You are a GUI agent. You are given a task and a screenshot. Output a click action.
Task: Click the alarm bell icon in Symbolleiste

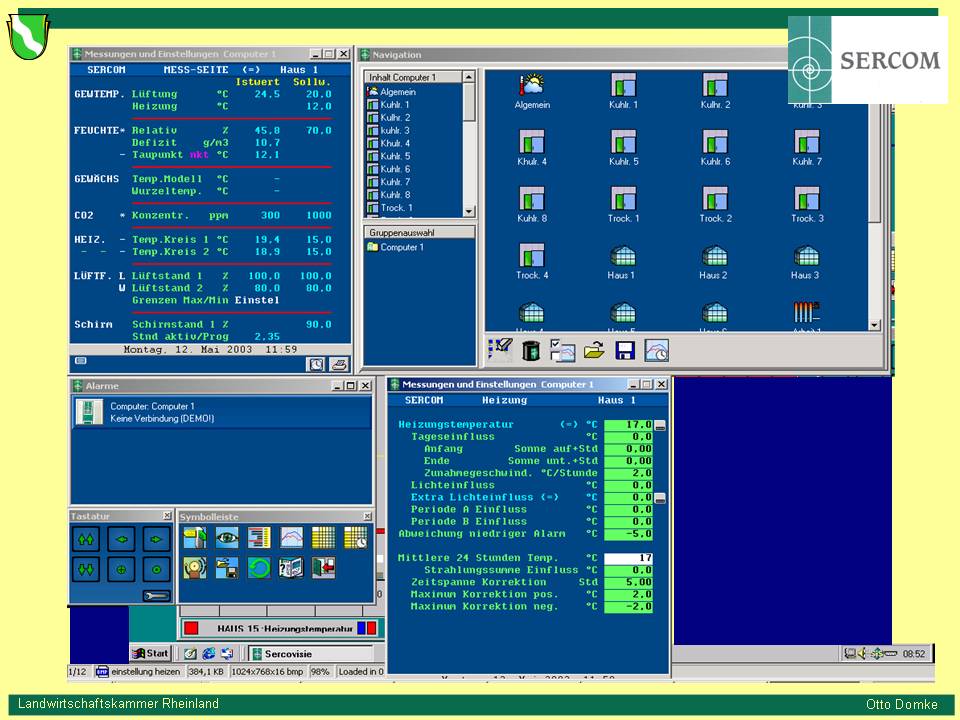pyautogui.click(x=195, y=568)
